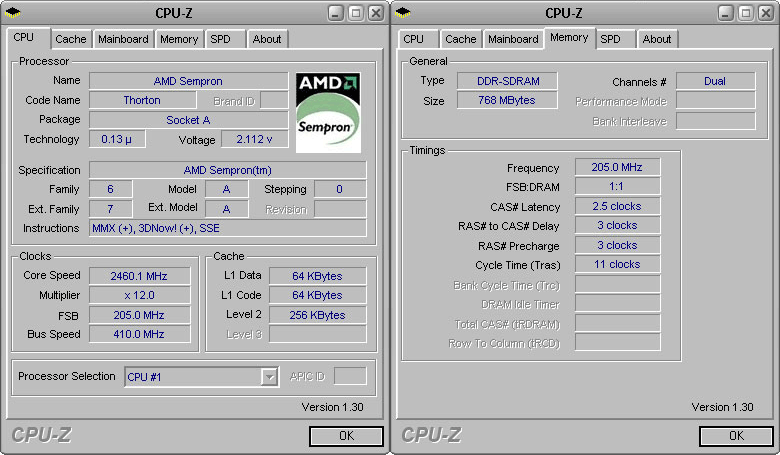Image resolution: width=780 pixels, height=455 pixels.
Task: Close the right CPU-Z window
Action: pos(766,13)
